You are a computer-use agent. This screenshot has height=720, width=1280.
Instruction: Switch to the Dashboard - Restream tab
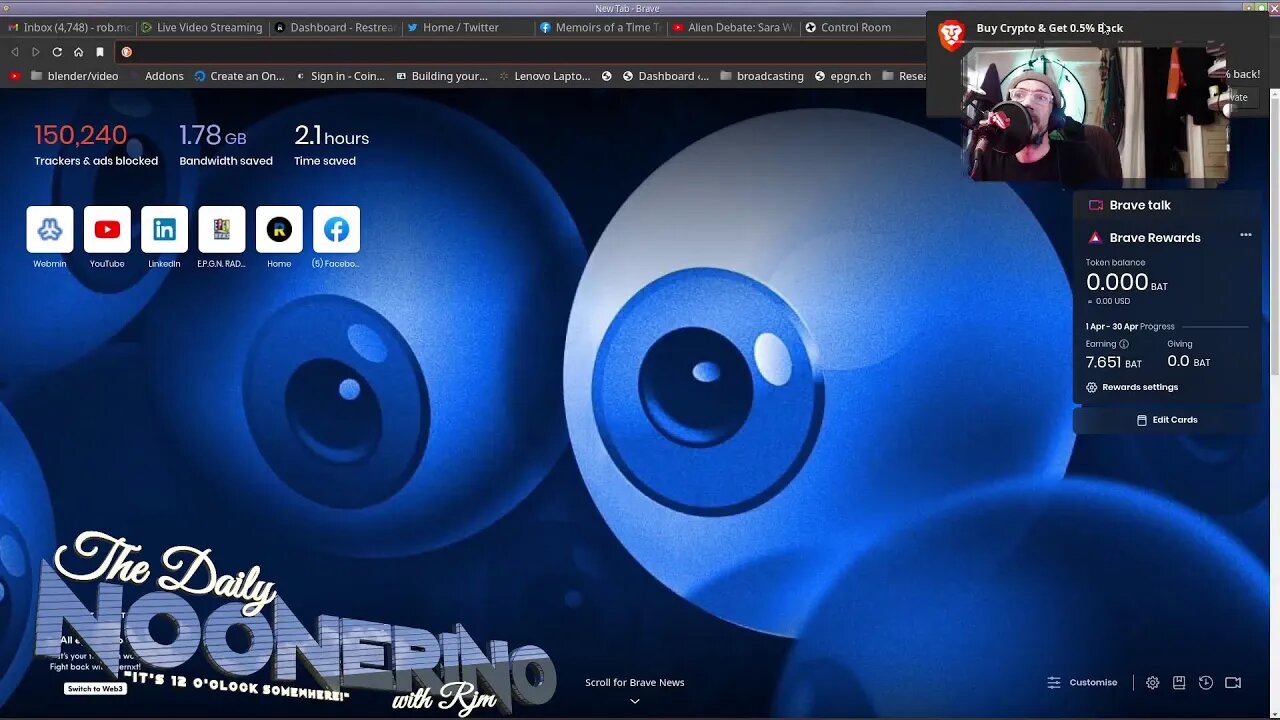(335, 28)
